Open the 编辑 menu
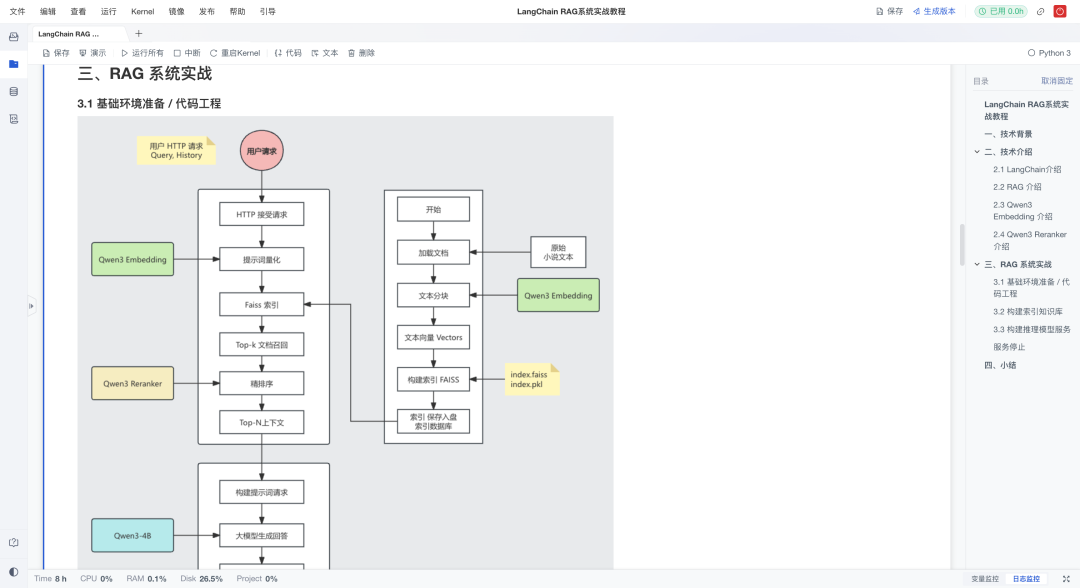 pyautogui.click(x=48, y=12)
